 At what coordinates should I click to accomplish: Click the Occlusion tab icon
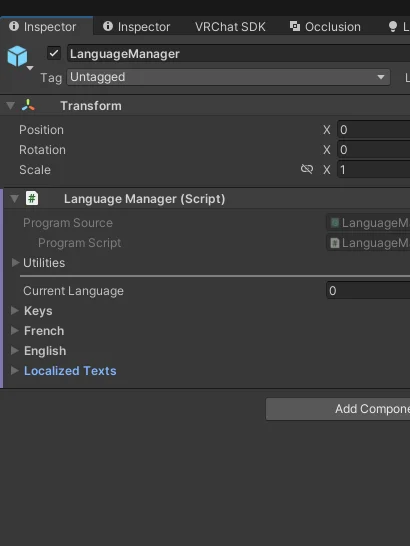pos(295,26)
